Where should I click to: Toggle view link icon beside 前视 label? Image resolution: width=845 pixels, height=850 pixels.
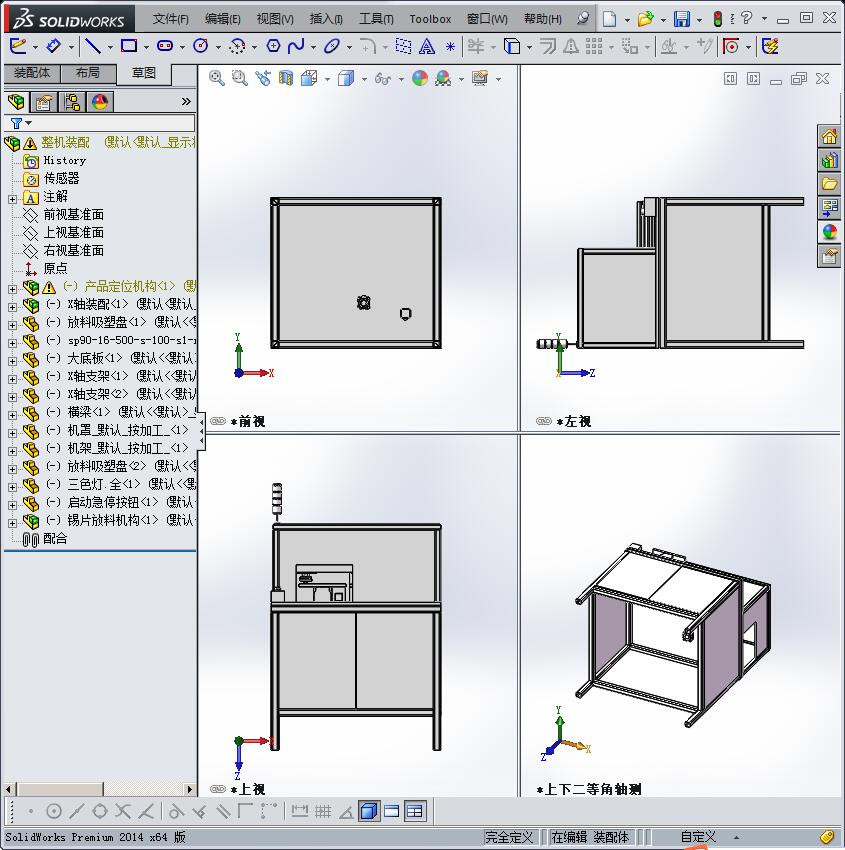tap(218, 421)
